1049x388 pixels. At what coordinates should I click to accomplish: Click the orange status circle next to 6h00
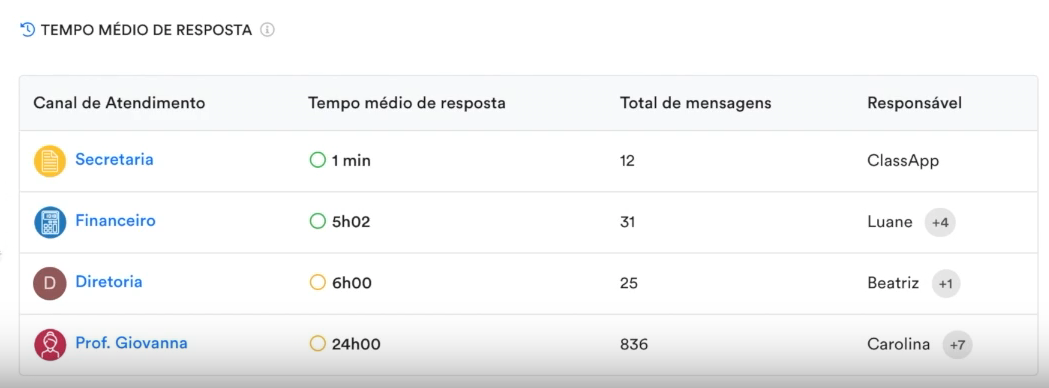[x=318, y=283]
